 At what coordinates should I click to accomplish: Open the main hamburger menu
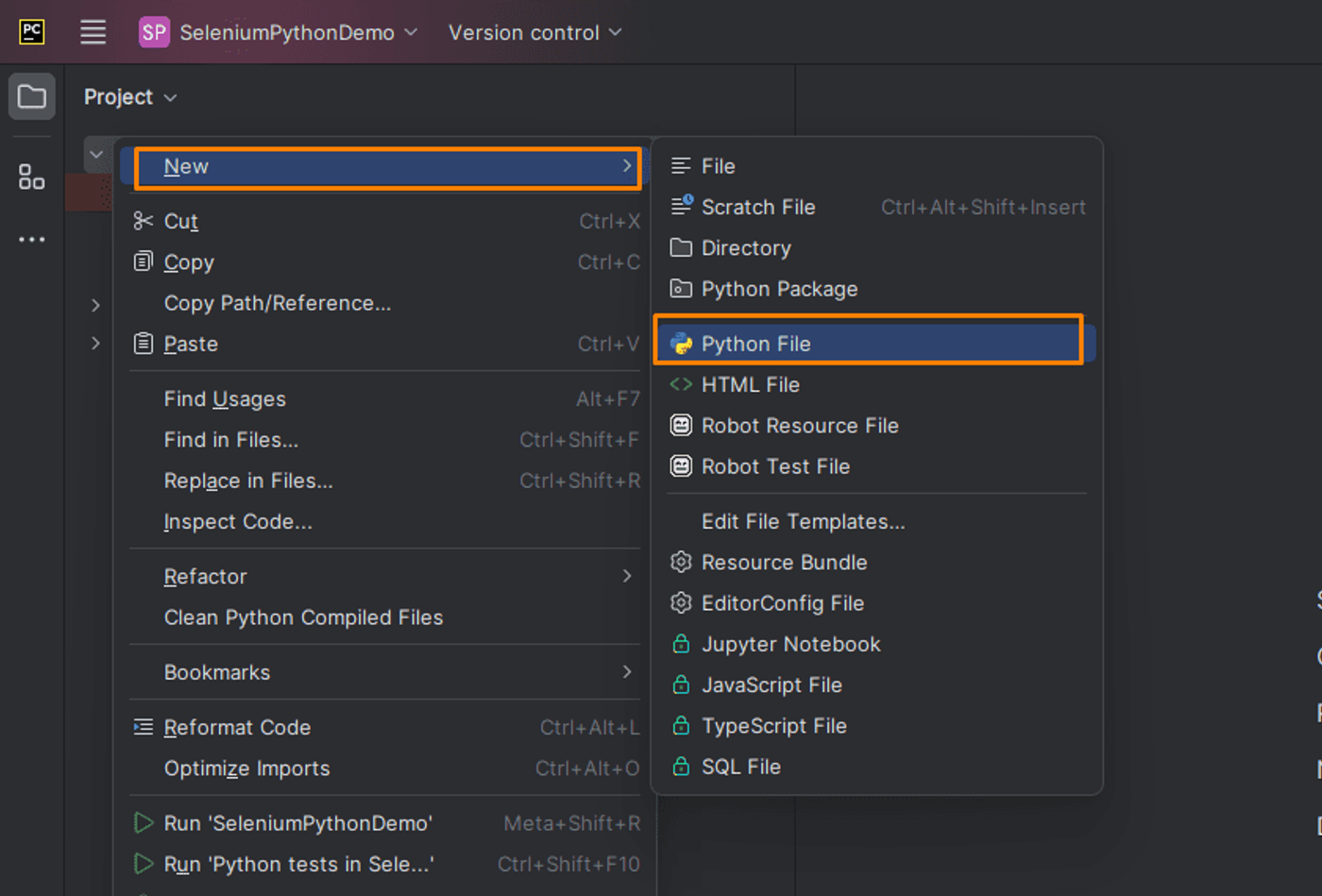click(93, 32)
